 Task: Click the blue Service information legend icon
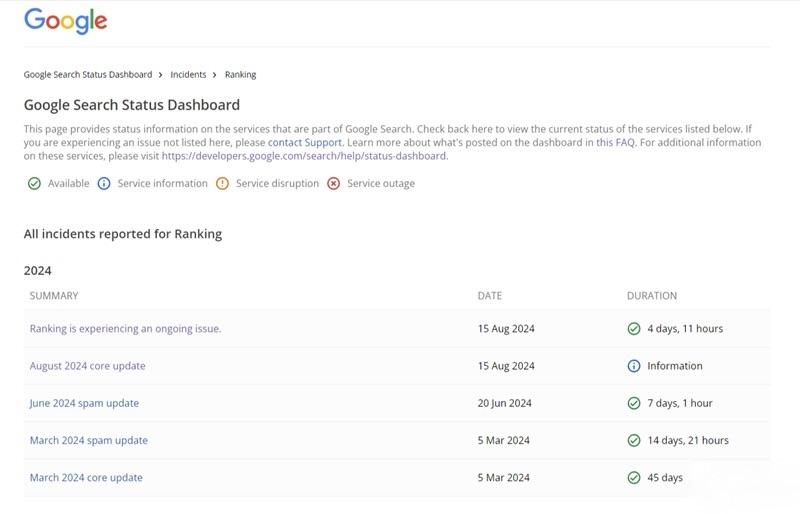click(104, 184)
